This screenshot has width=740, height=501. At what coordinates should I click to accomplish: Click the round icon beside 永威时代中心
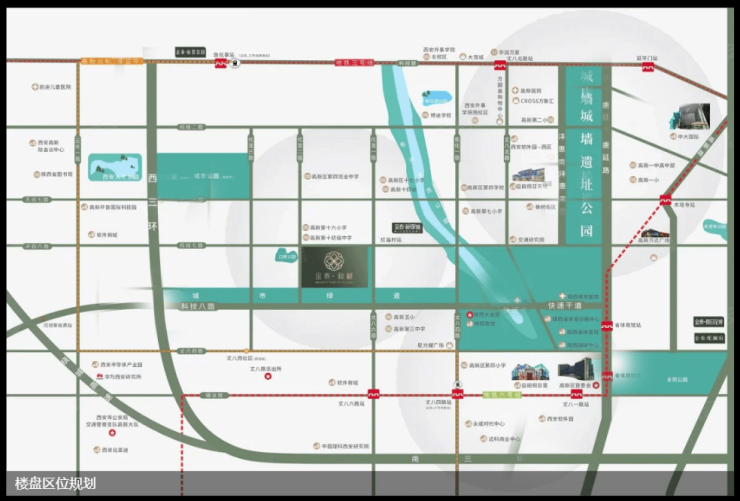click(x=468, y=424)
